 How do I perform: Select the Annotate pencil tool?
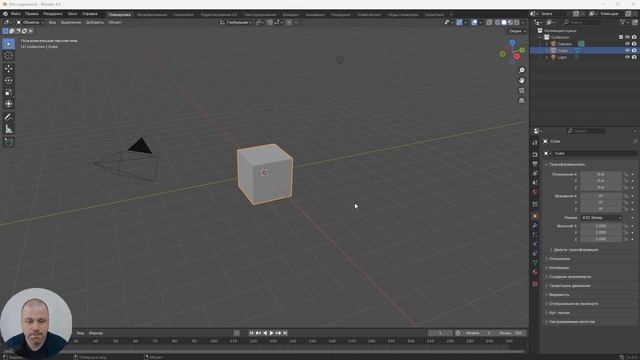(9, 117)
